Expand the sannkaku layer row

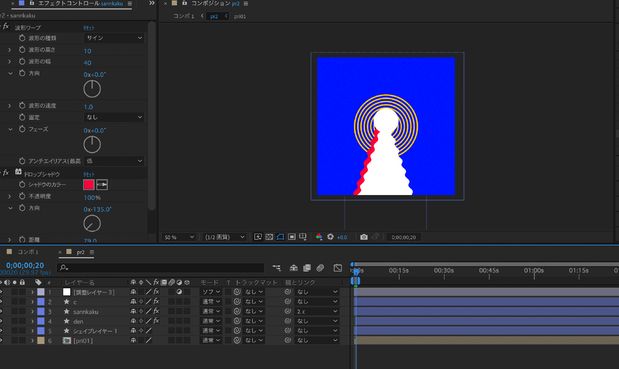pos(32,311)
